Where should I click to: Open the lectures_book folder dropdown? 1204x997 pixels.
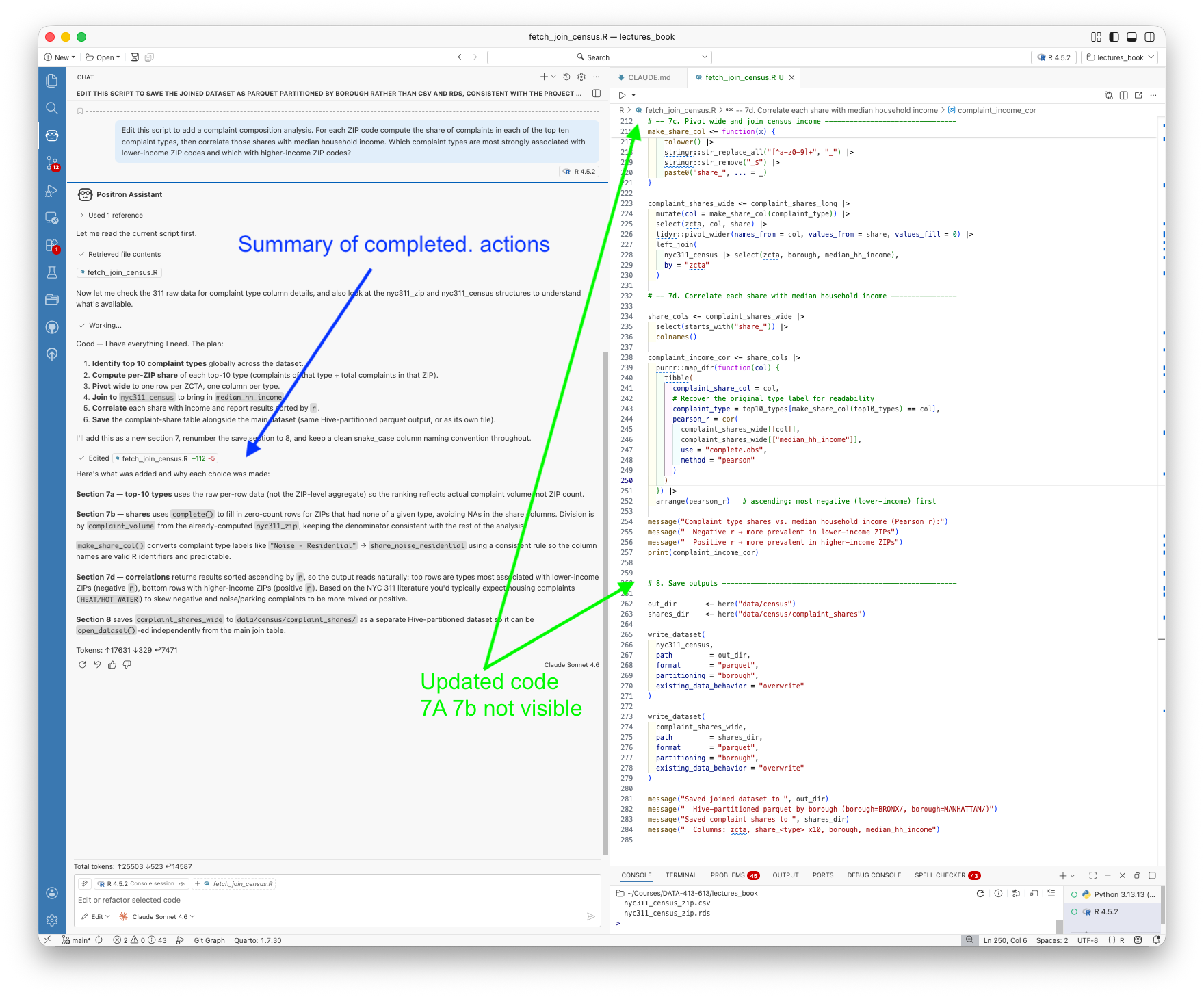(x=1119, y=57)
